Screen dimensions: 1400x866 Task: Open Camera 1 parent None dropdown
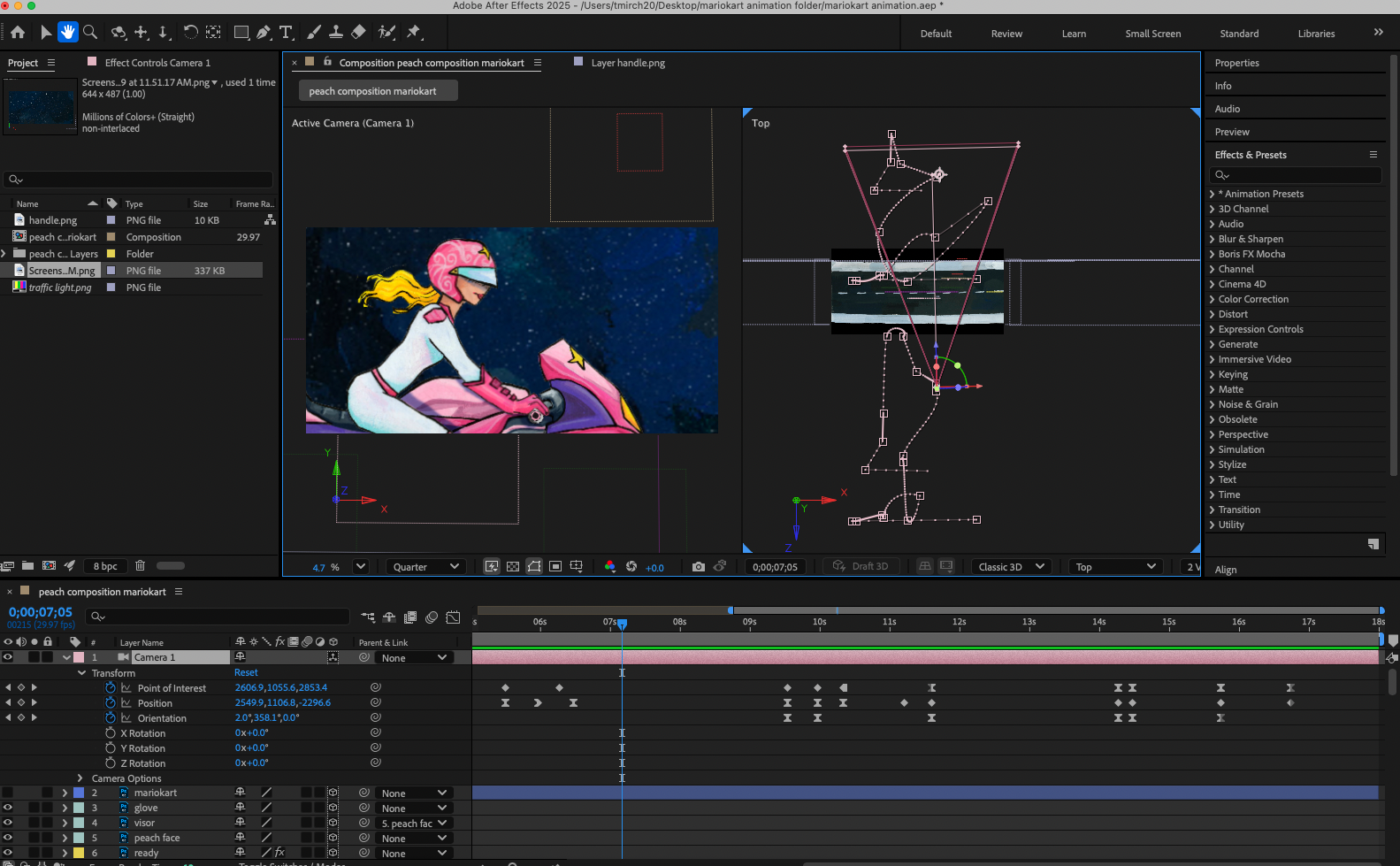[x=414, y=658]
